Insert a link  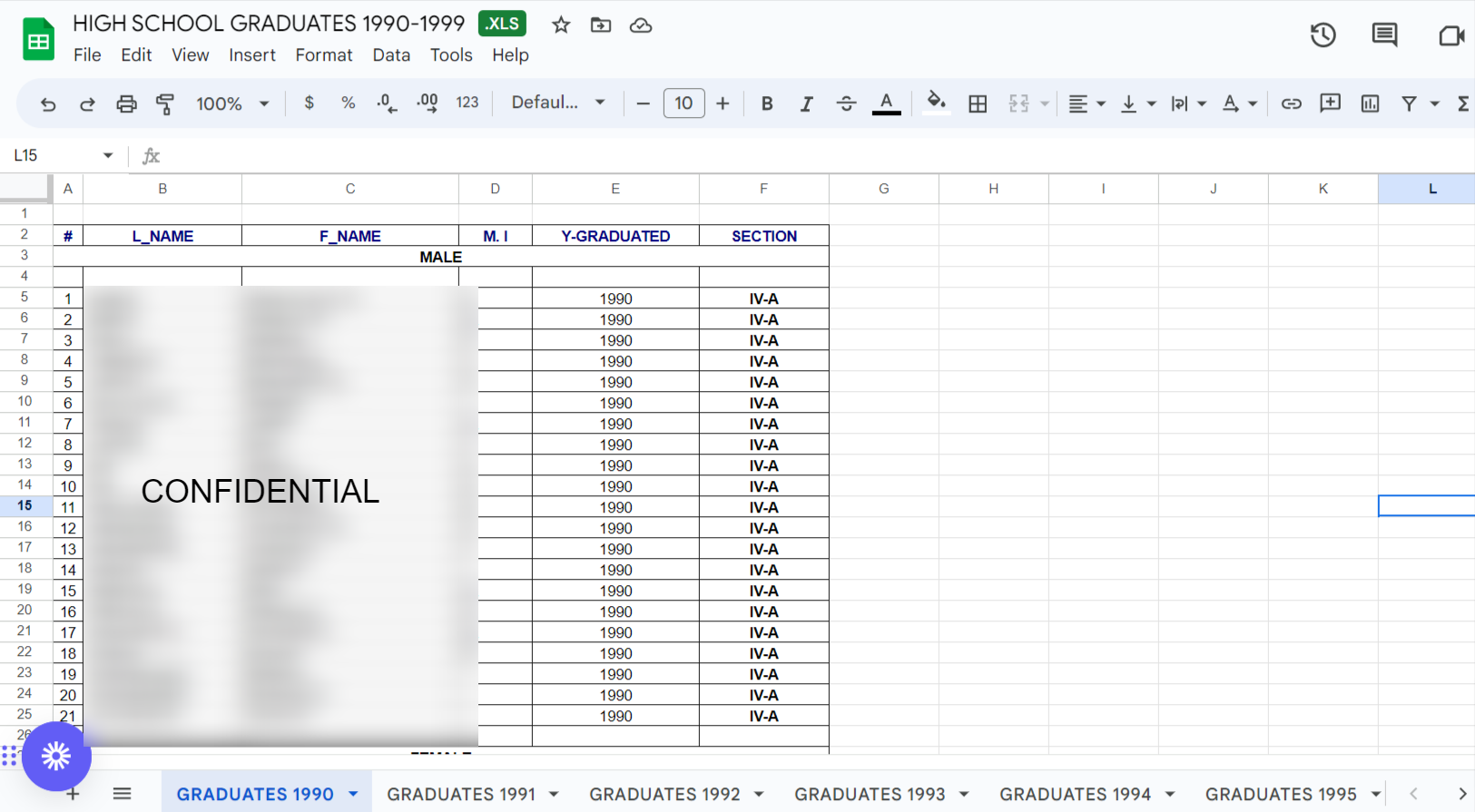point(1291,103)
